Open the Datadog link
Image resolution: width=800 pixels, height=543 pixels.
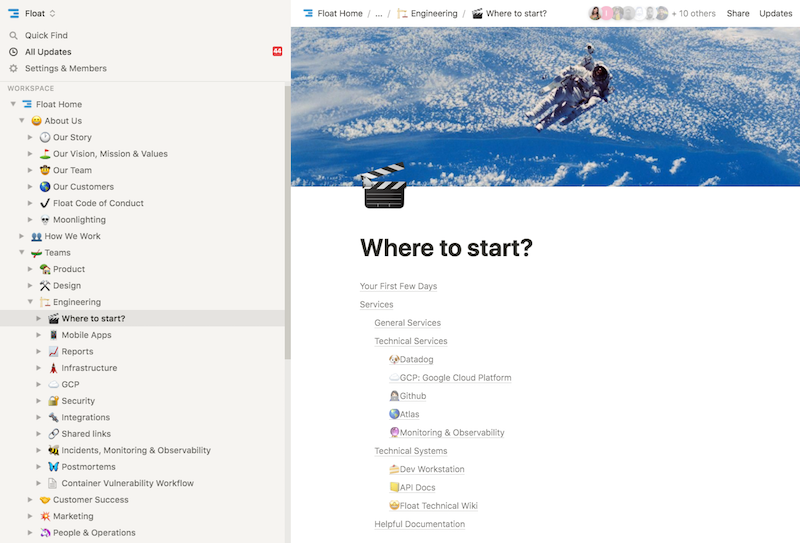(x=415, y=360)
